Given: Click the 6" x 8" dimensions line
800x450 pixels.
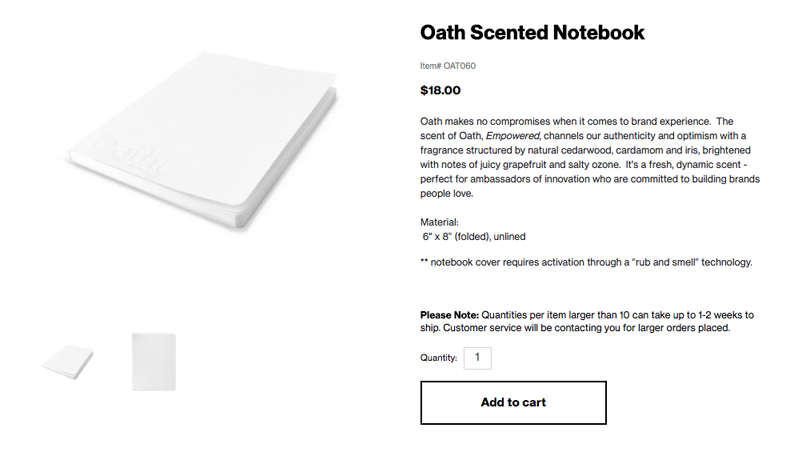Looking at the screenshot, I should [x=474, y=236].
